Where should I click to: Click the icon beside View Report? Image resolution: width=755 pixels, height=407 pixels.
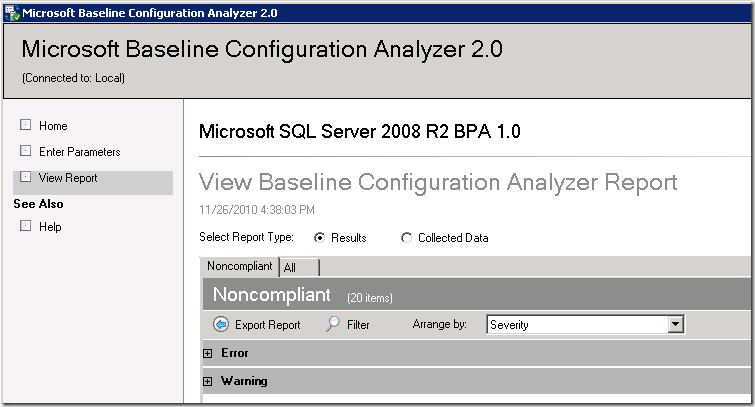pos(26,178)
